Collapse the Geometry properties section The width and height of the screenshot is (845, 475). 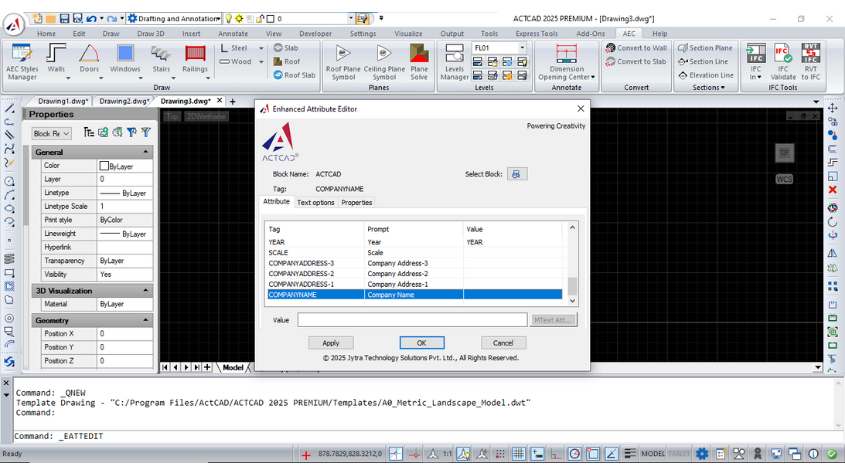click(146, 320)
